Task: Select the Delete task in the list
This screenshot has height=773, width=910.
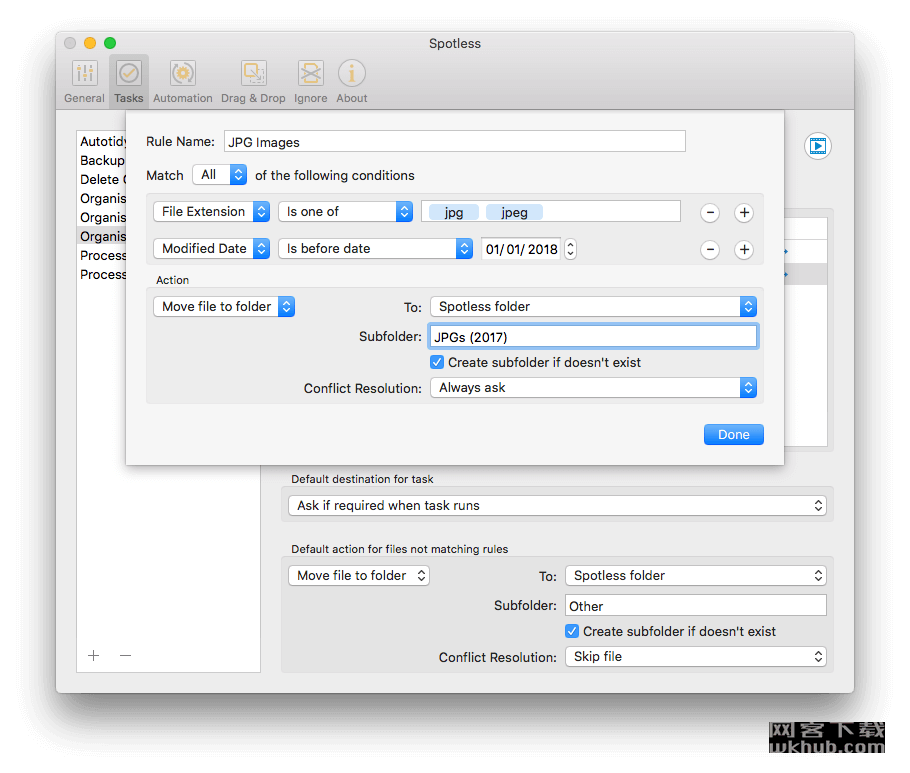Action: click(102, 180)
